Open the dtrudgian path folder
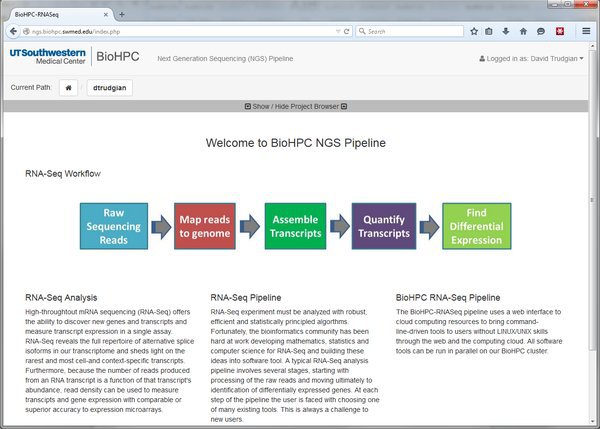The image size is (600, 429). [109, 88]
